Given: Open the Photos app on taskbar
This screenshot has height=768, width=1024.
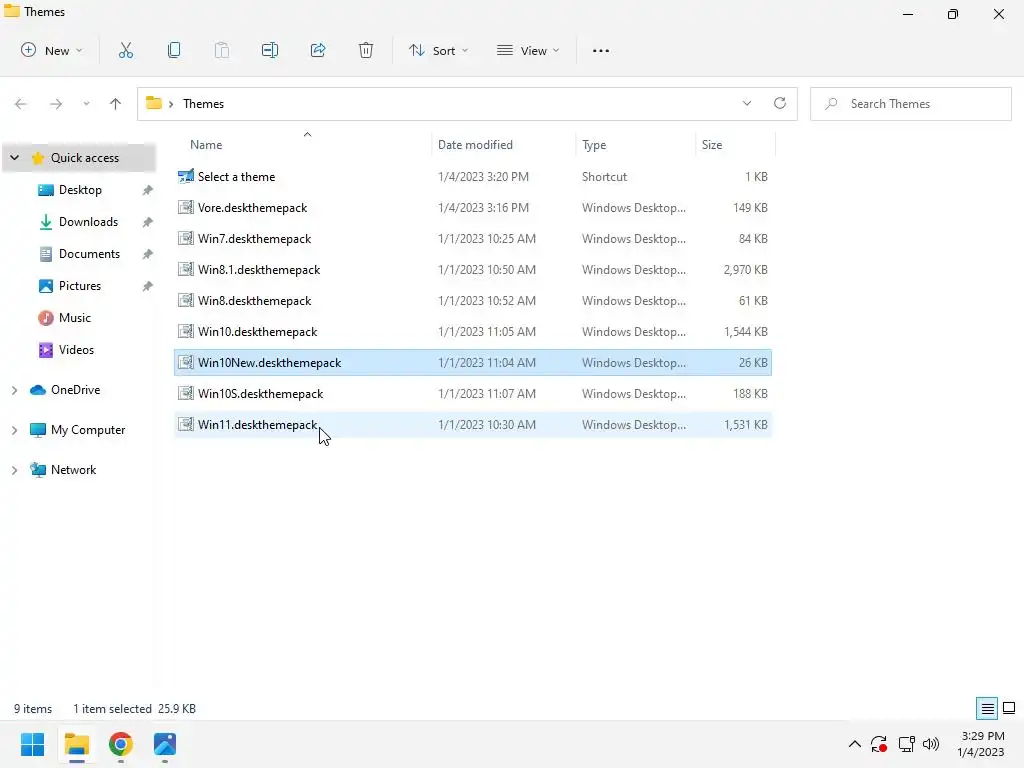Looking at the screenshot, I should 165,744.
